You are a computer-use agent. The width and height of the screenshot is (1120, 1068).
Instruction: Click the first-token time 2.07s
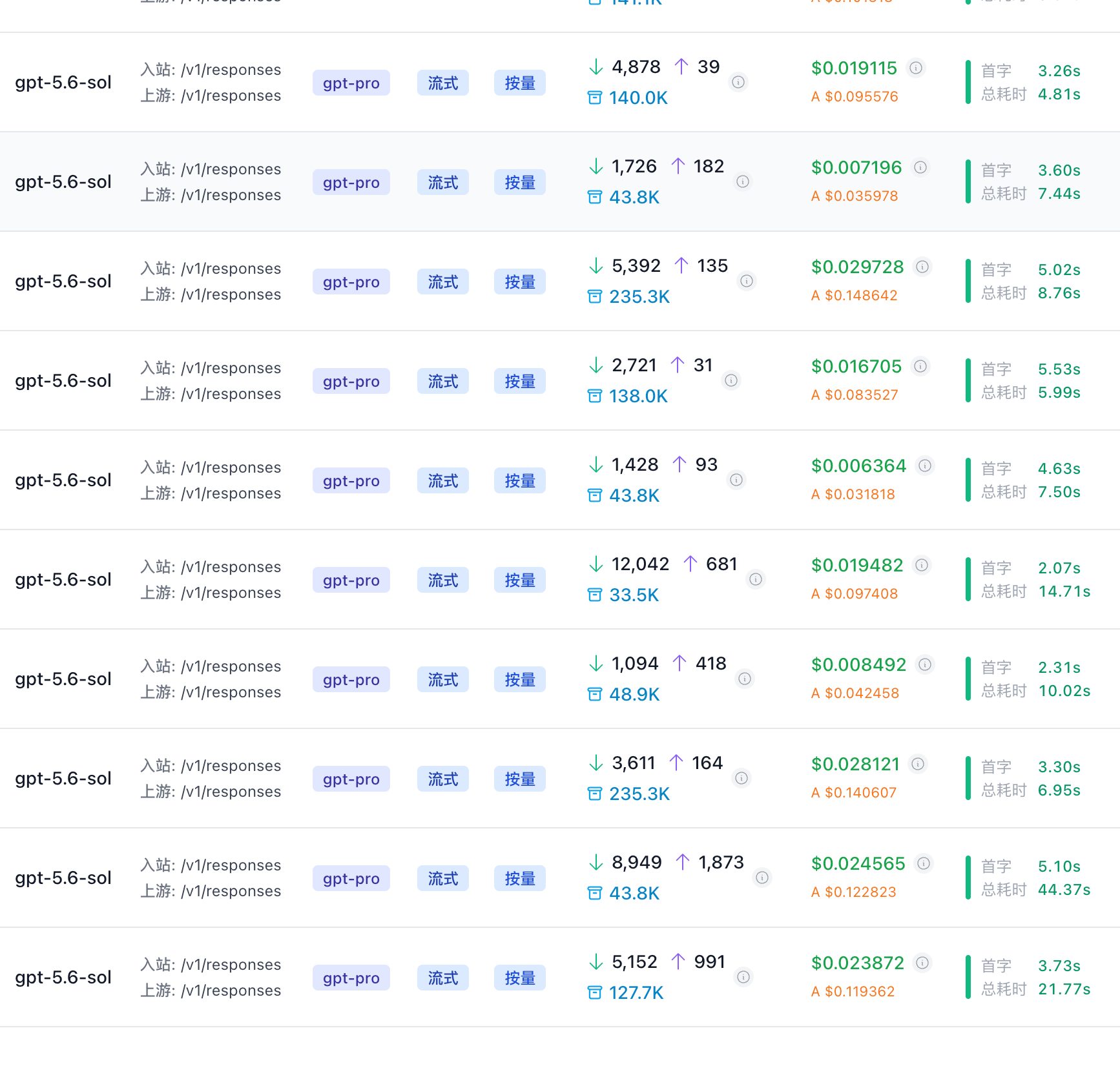[1059, 568]
